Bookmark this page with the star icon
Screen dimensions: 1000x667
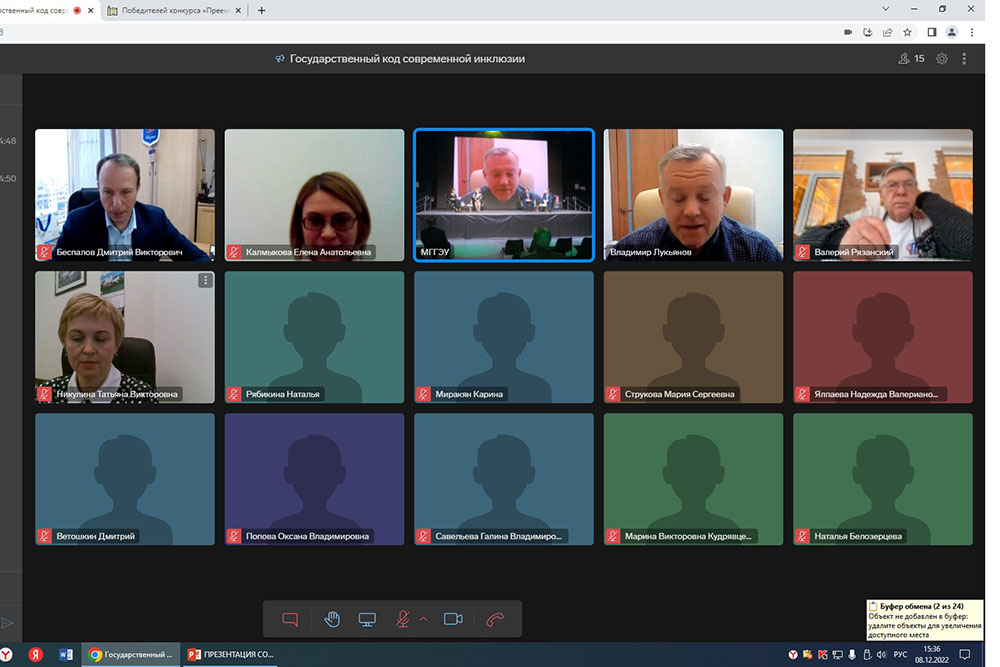click(907, 32)
